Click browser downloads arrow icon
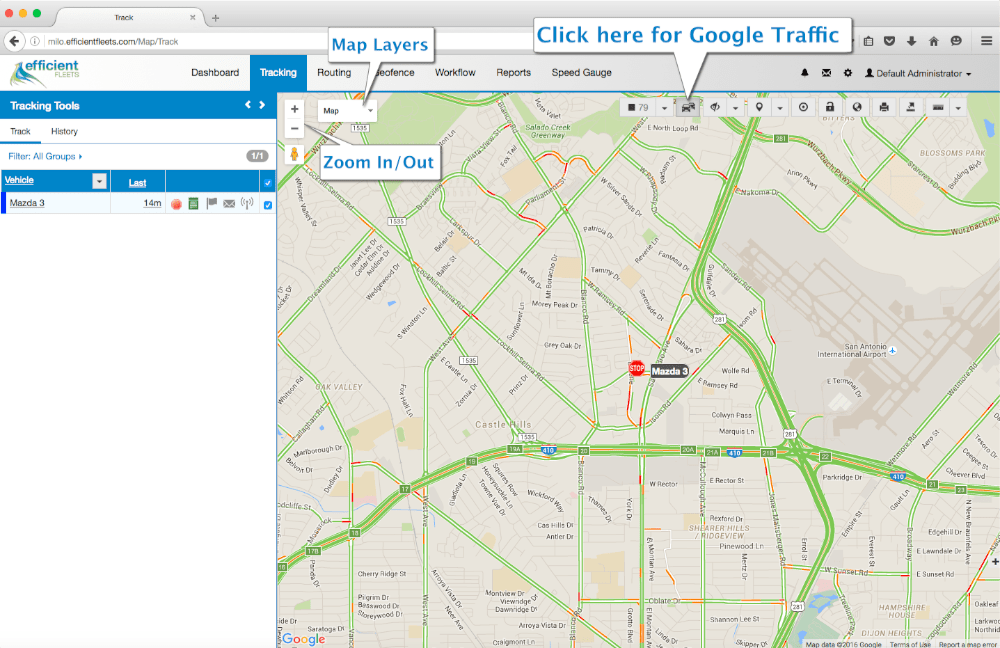This screenshot has width=1000, height=648. click(911, 41)
